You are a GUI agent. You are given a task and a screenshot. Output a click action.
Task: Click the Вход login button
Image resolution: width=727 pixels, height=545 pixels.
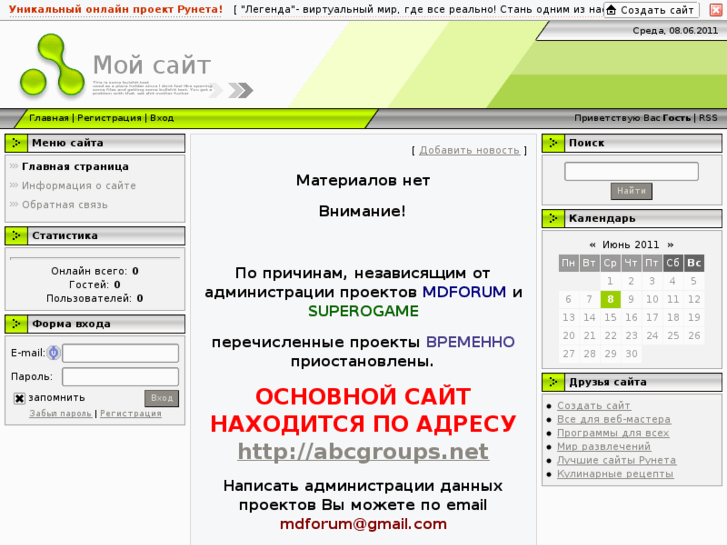click(x=161, y=398)
